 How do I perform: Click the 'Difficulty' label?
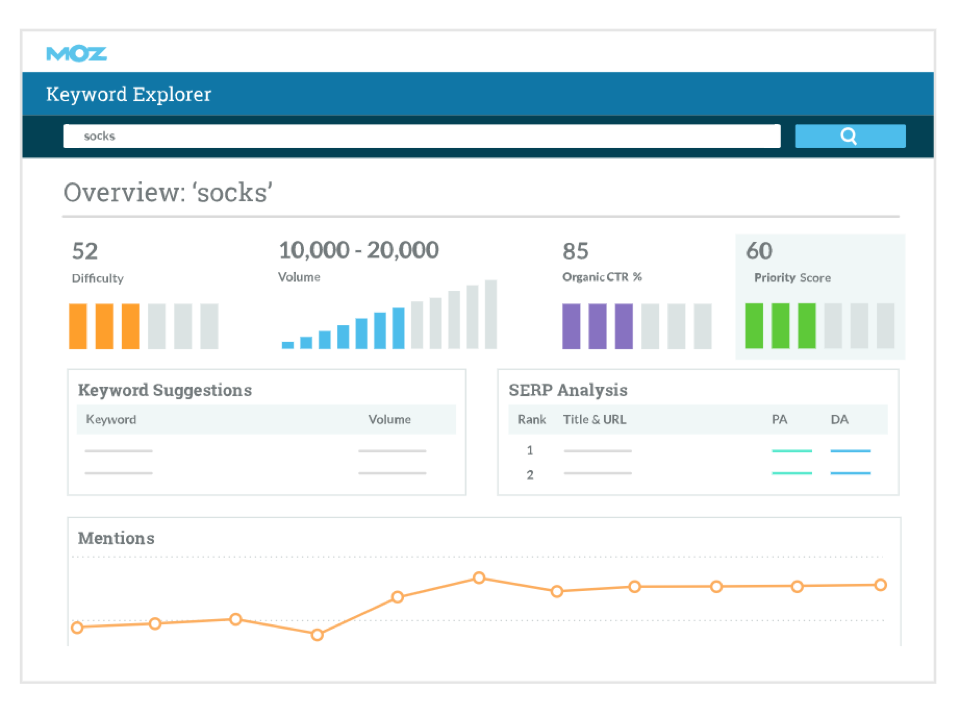tap(98, 278)
